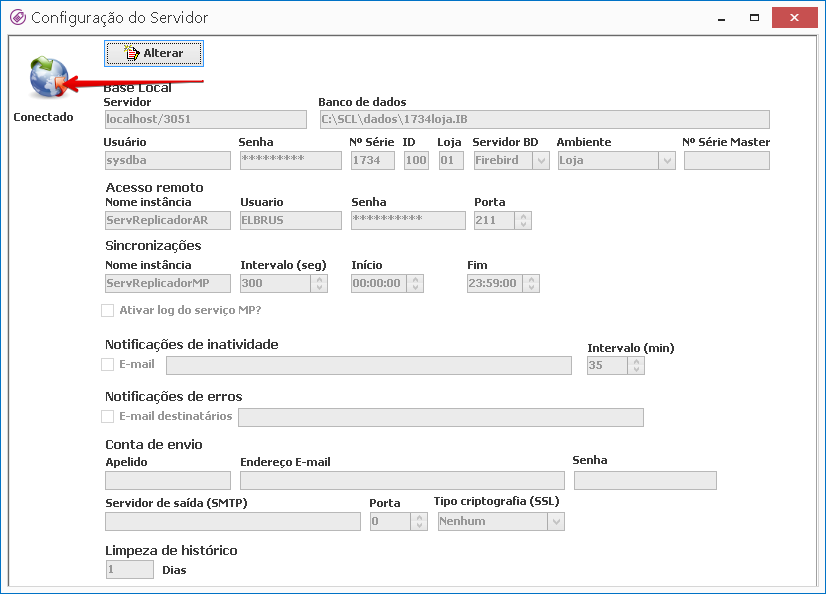This screenshot has height=594, width=826.
Task: Click the Alterar button
Action: click(x=154, y=53)
